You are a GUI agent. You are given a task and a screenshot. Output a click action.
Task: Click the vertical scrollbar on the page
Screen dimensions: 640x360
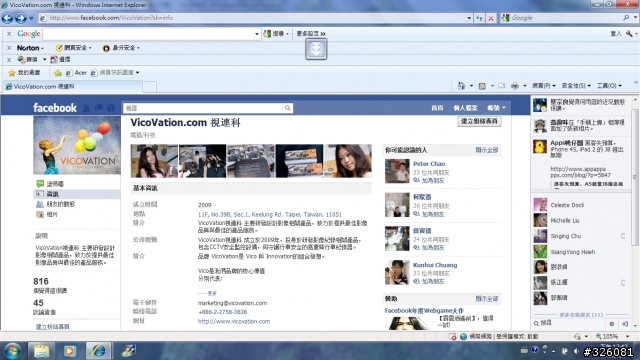[x=635, y=177]
